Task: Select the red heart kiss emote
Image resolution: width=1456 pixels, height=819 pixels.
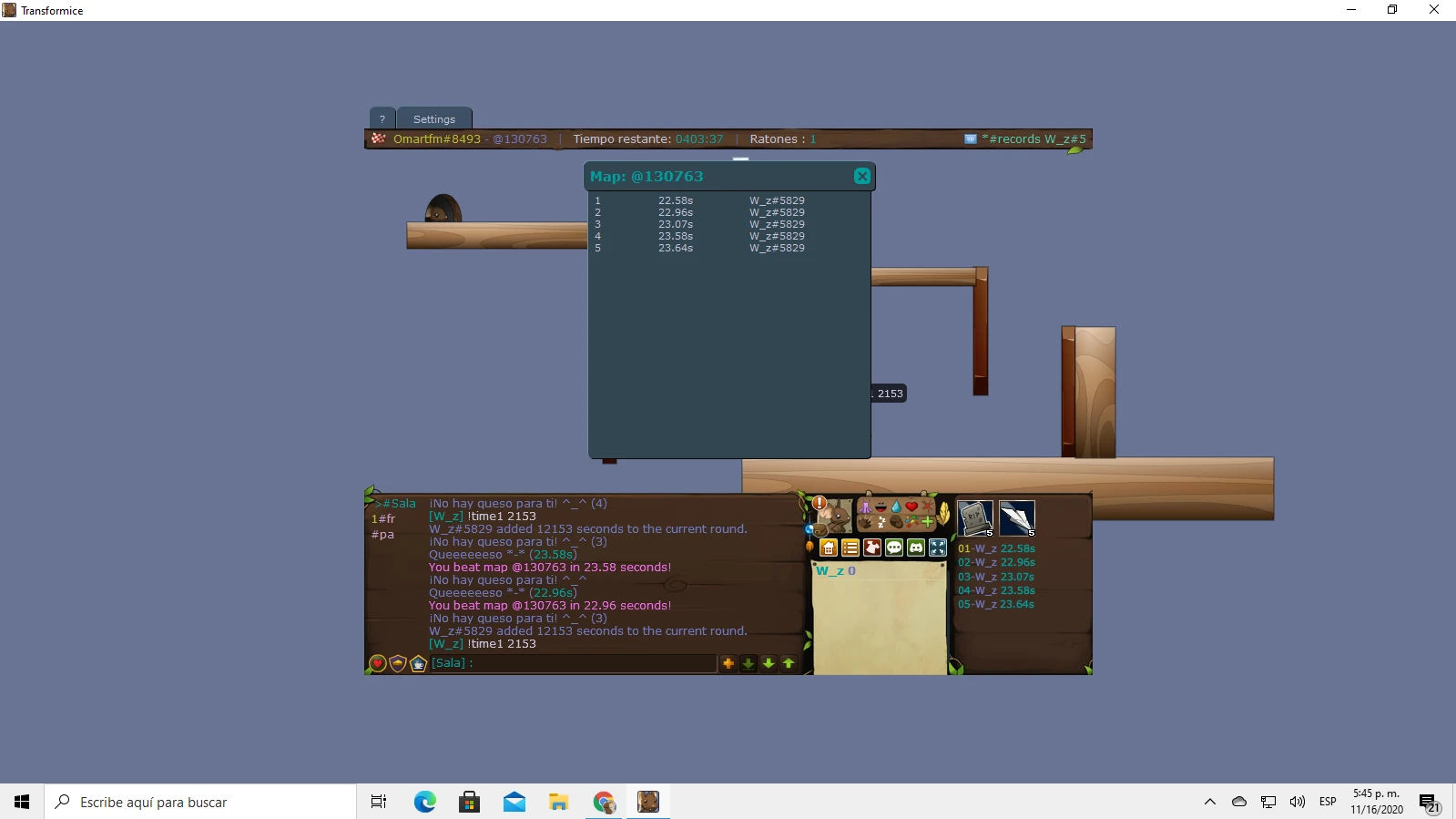Action: [x=911, y=507]
